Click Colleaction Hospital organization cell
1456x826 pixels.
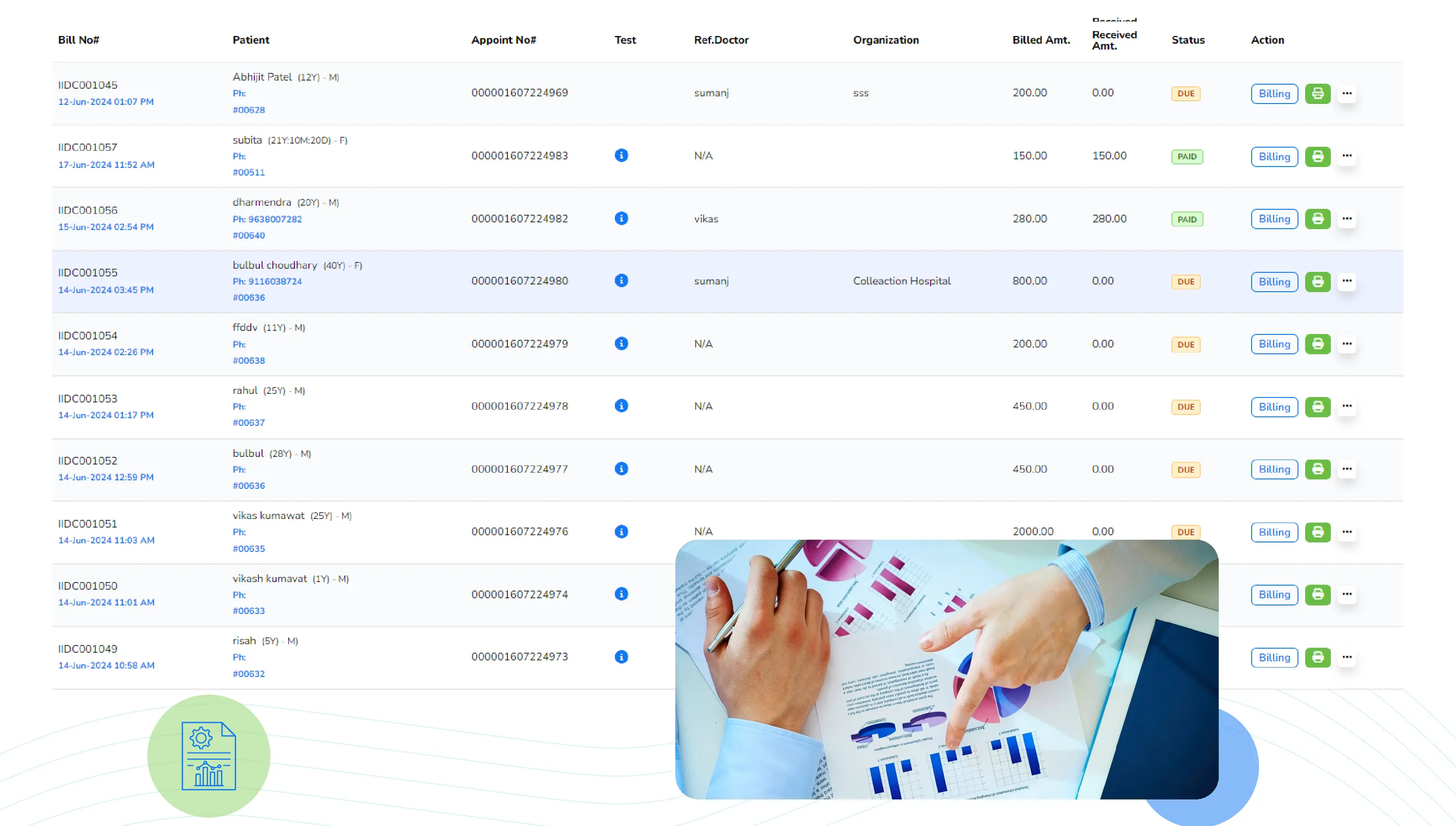click(x=902, y=281)
